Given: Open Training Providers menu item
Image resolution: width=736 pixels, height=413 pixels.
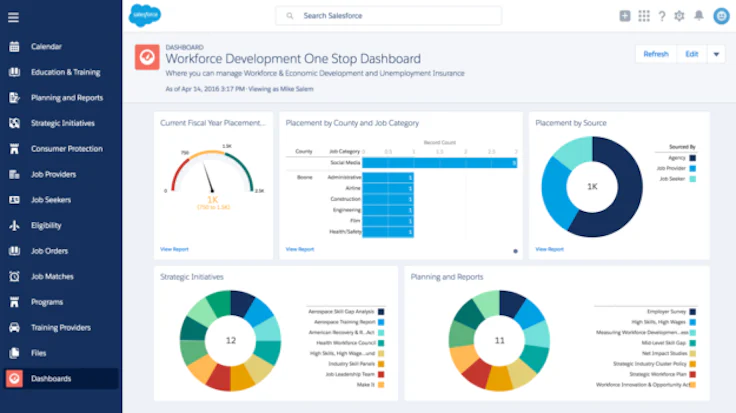Looking at the screenshot, I should click(x=61, y=328).
